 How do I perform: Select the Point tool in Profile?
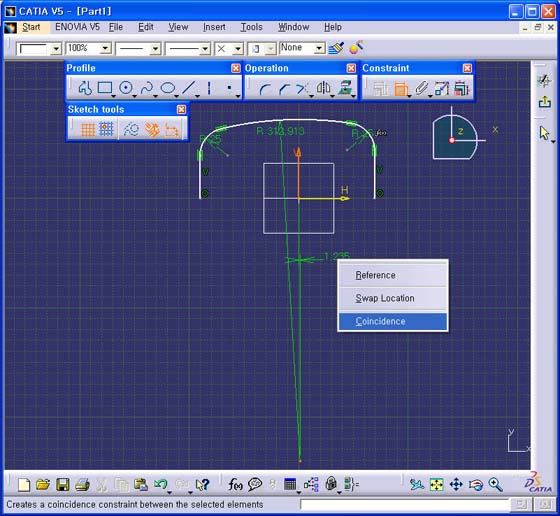[x=230, y=88]
